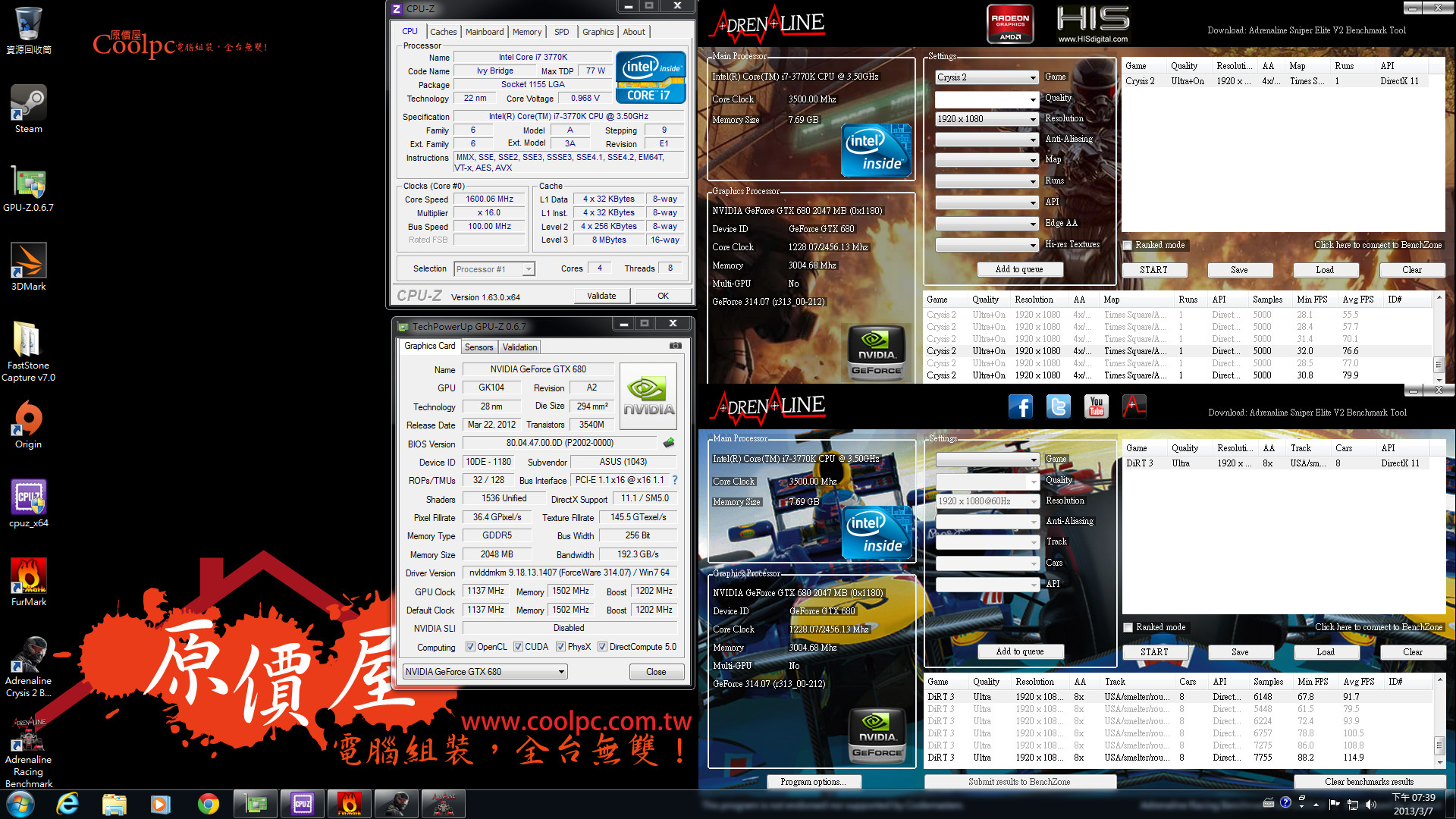Open Google Chrome from the taskbar
1456x819 pixels.
point(209,804)
